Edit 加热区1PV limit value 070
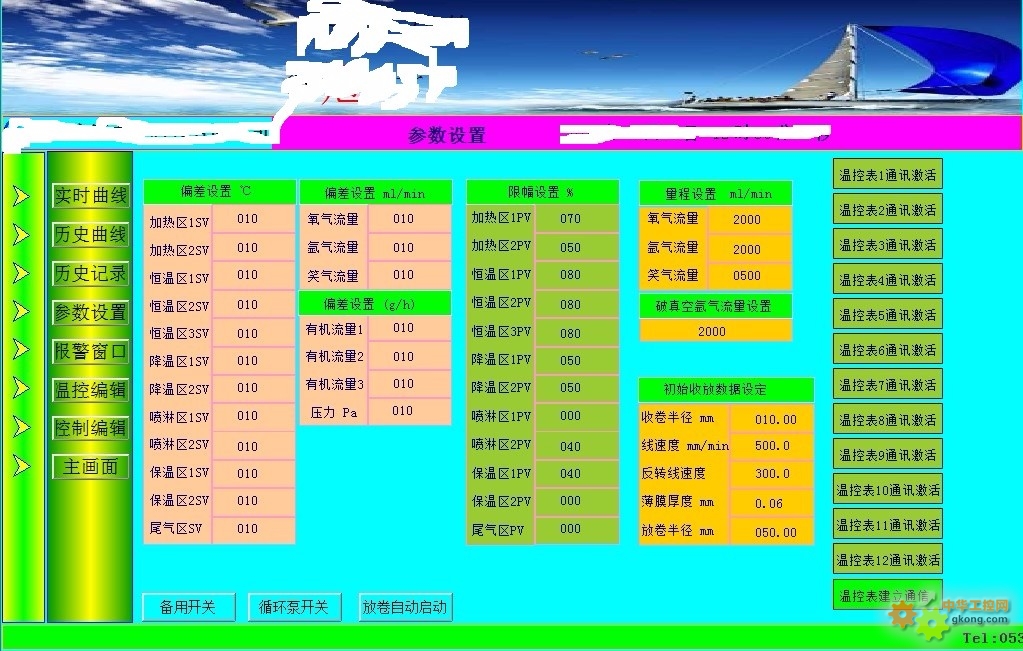The width and height of the screenshot is (1023, 651). [577, 219]
